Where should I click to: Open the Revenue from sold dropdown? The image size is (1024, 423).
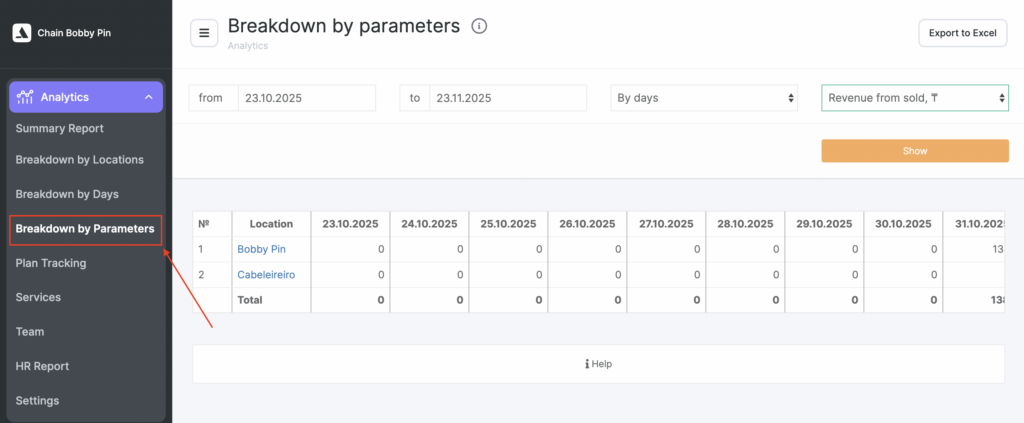coord(914,98)
